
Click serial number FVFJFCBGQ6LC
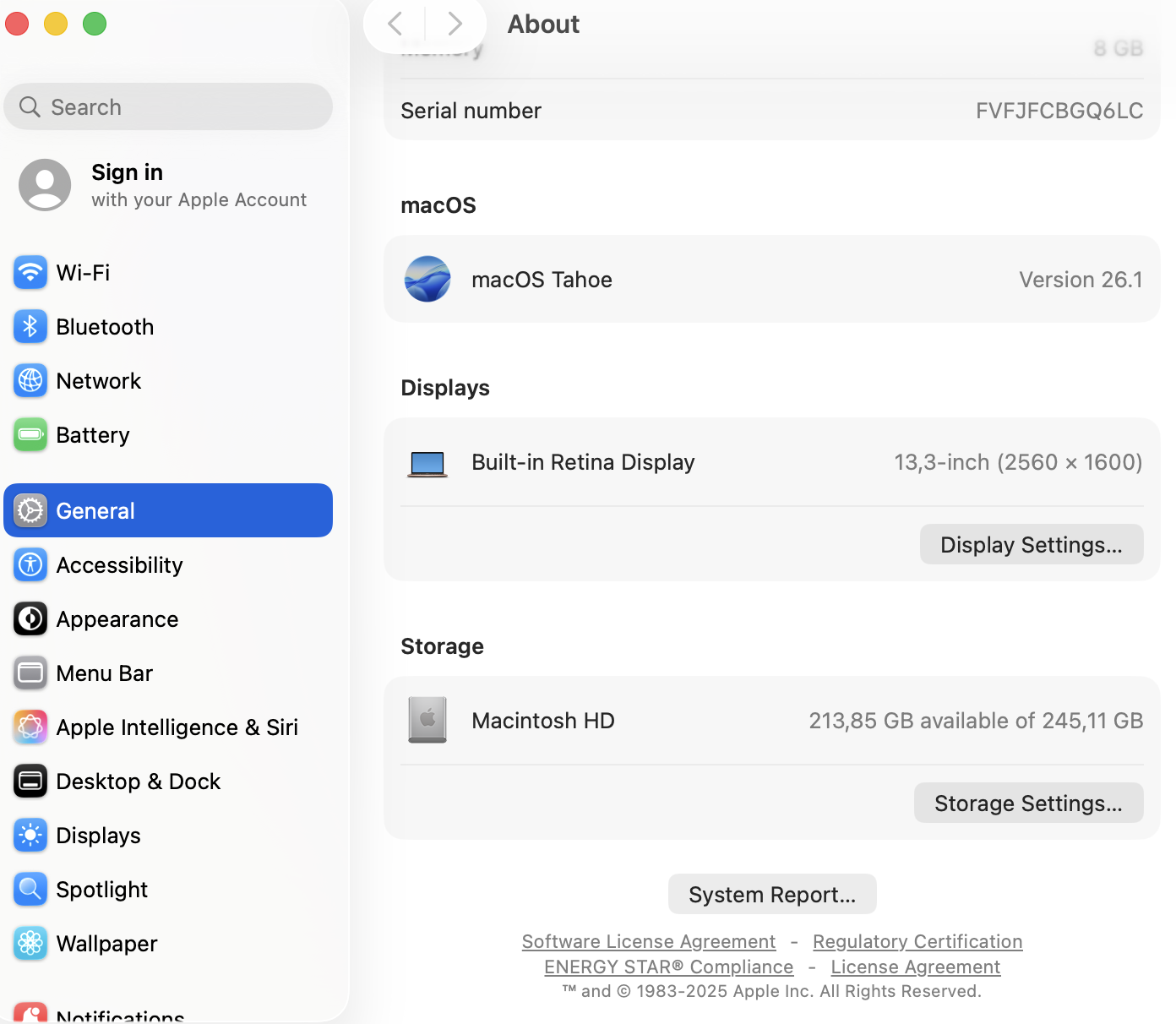pos(1059,111)
